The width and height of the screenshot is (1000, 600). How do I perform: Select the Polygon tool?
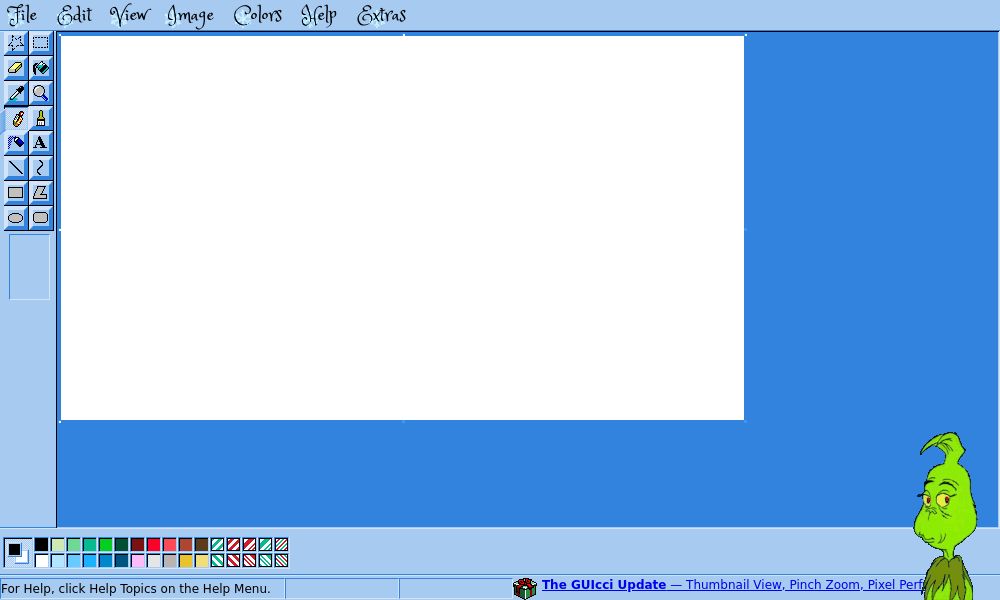coord(40,192)
